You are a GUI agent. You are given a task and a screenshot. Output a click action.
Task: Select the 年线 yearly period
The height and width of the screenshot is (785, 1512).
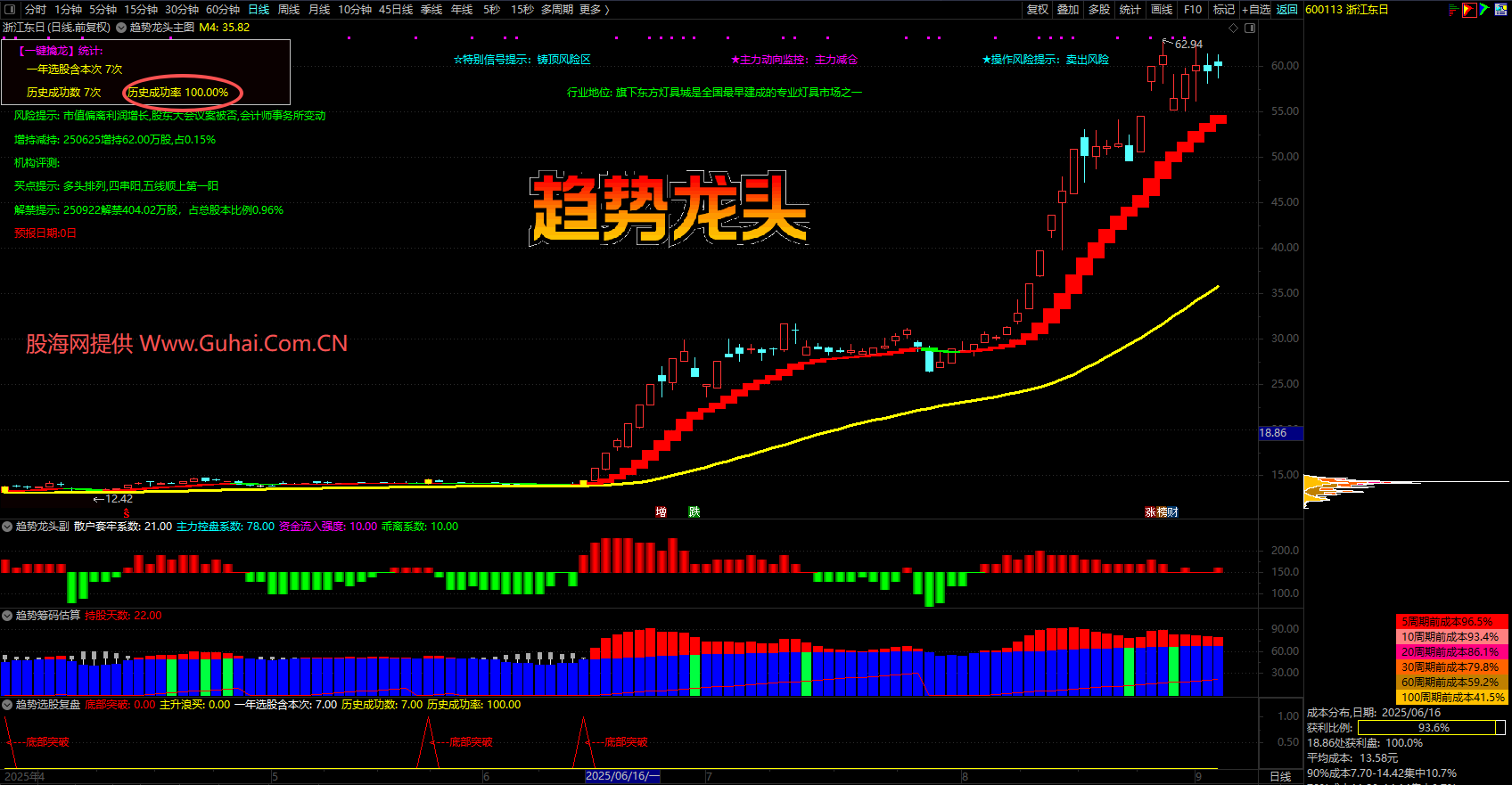click(462, 9)
